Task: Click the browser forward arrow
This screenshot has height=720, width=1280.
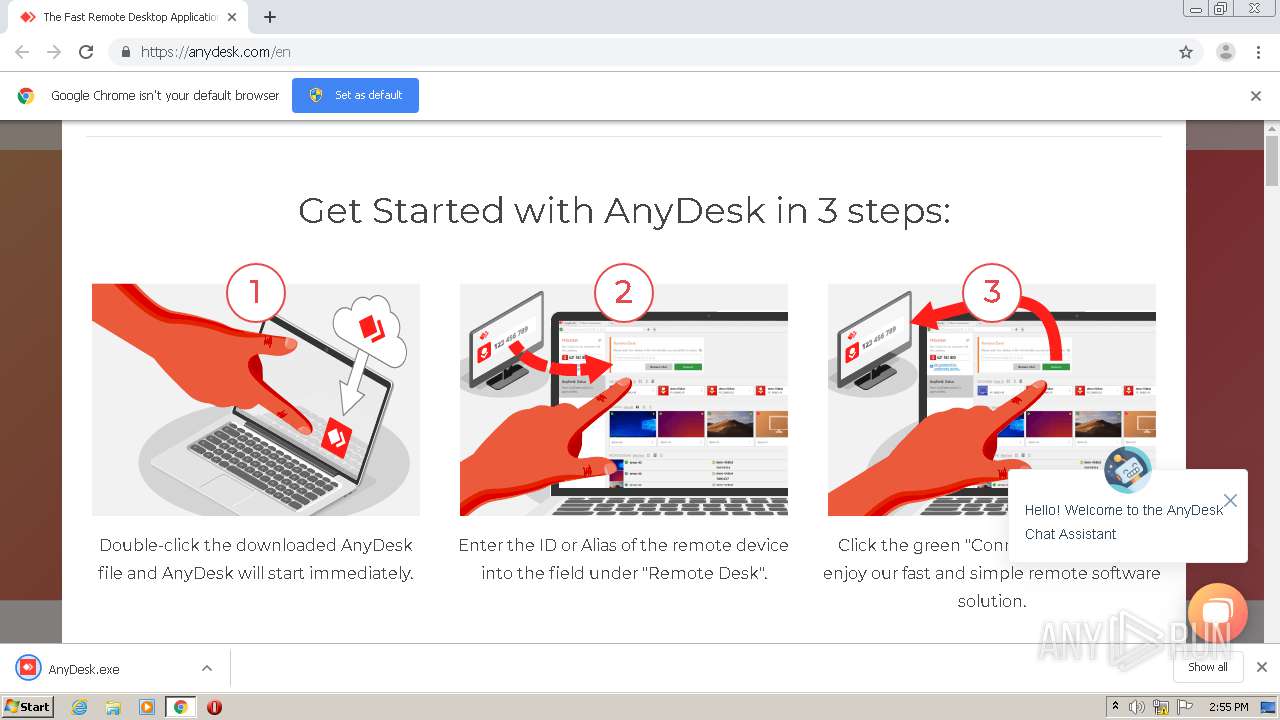Action: pyautogui.click(x=54, y=52)
